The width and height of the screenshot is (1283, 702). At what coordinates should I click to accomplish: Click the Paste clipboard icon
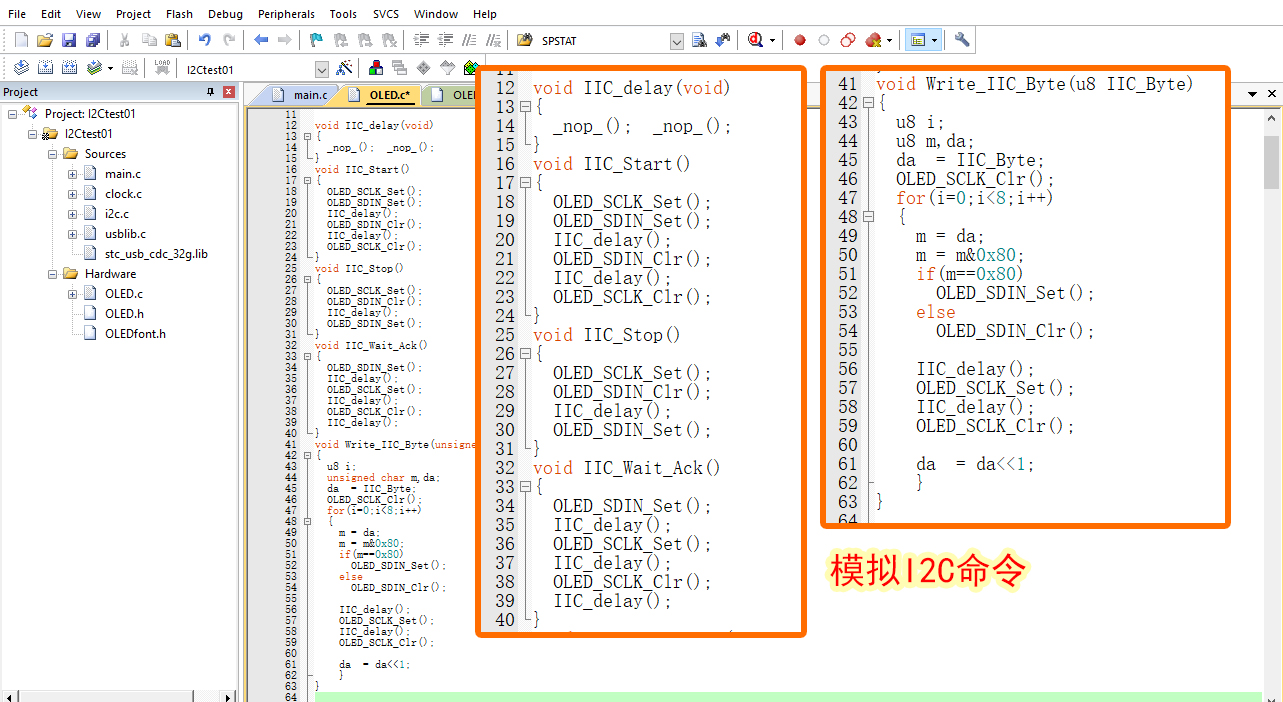pyautogui.click(x=173, y=40)
